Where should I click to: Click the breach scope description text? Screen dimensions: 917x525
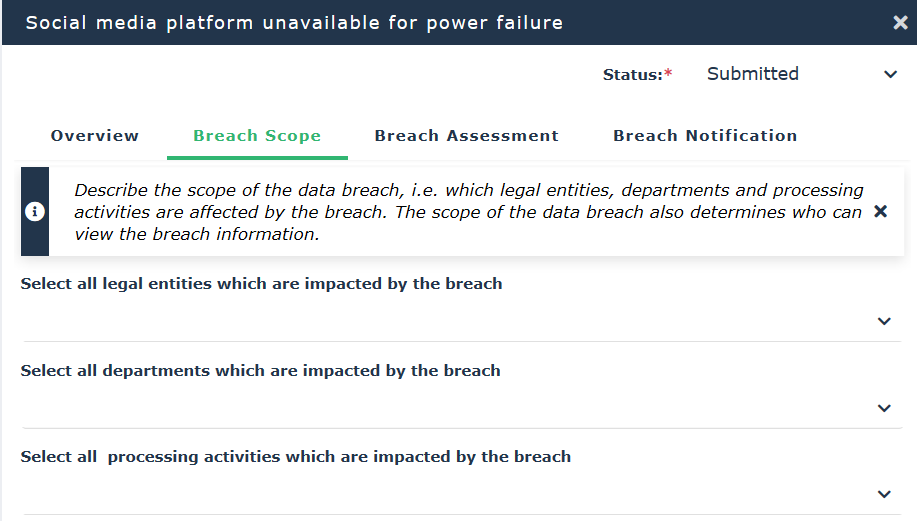point(468,212)
